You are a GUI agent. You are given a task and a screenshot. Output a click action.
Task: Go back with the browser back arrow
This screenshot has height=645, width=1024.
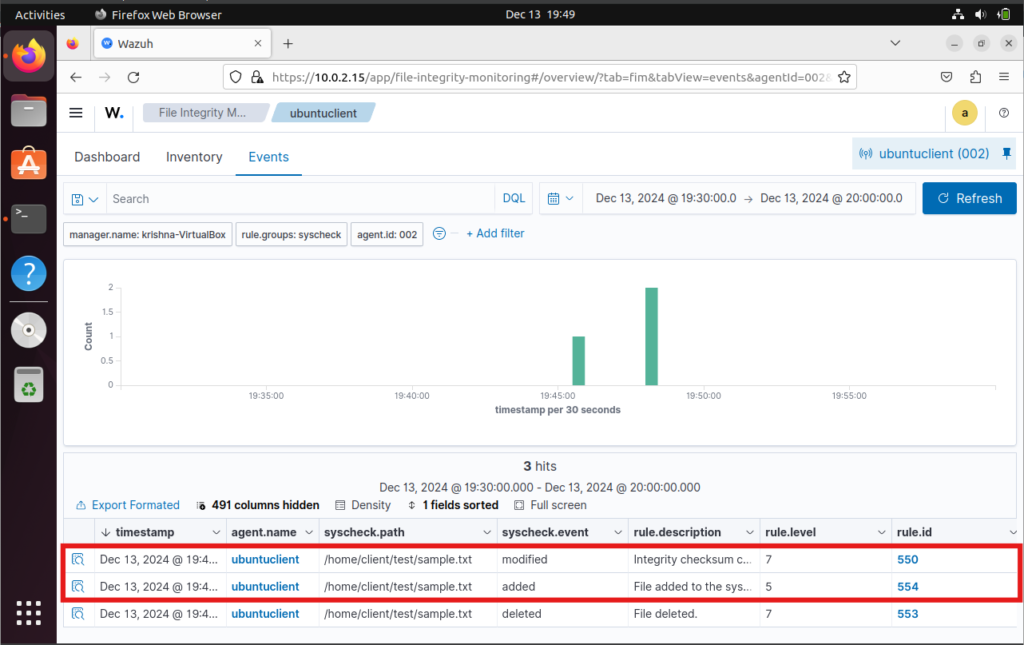click(x=76, y=77)
